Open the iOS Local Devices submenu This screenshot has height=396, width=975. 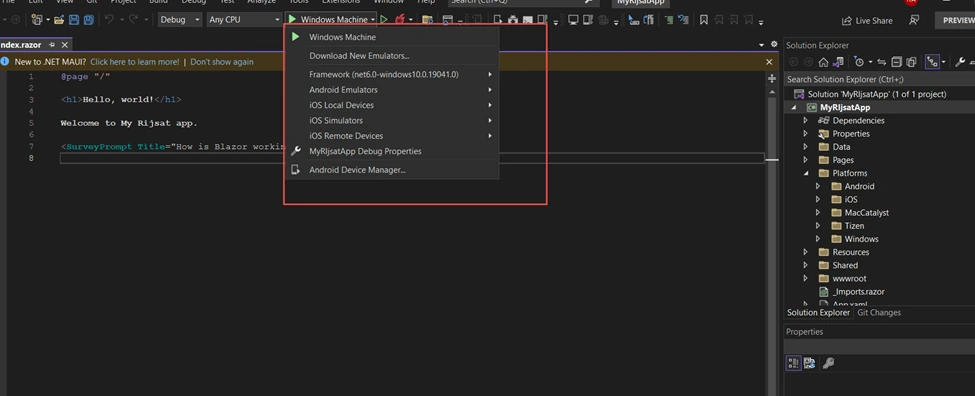click(392, 105)
